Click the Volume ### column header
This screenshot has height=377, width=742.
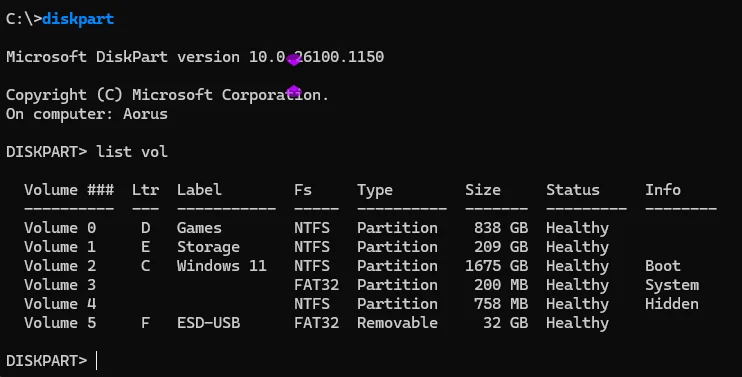69,190
